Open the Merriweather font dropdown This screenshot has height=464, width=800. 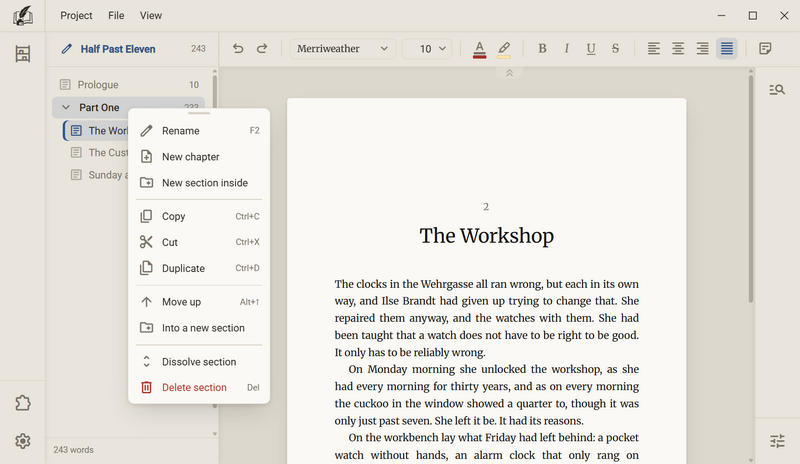pyautogui.click(x=342, y=48)
